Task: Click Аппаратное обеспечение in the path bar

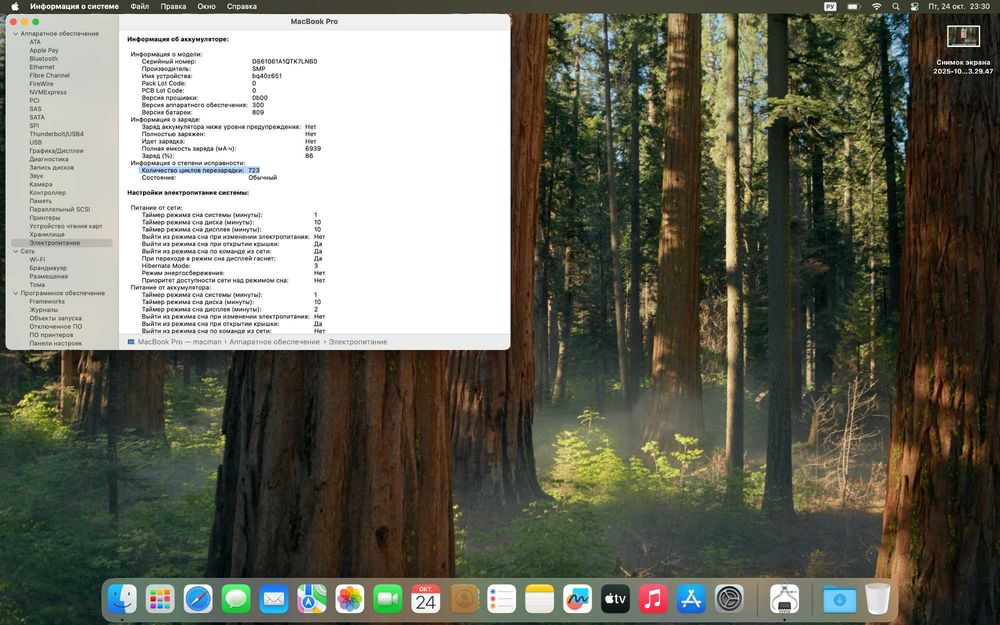Action: click(274, 342)
